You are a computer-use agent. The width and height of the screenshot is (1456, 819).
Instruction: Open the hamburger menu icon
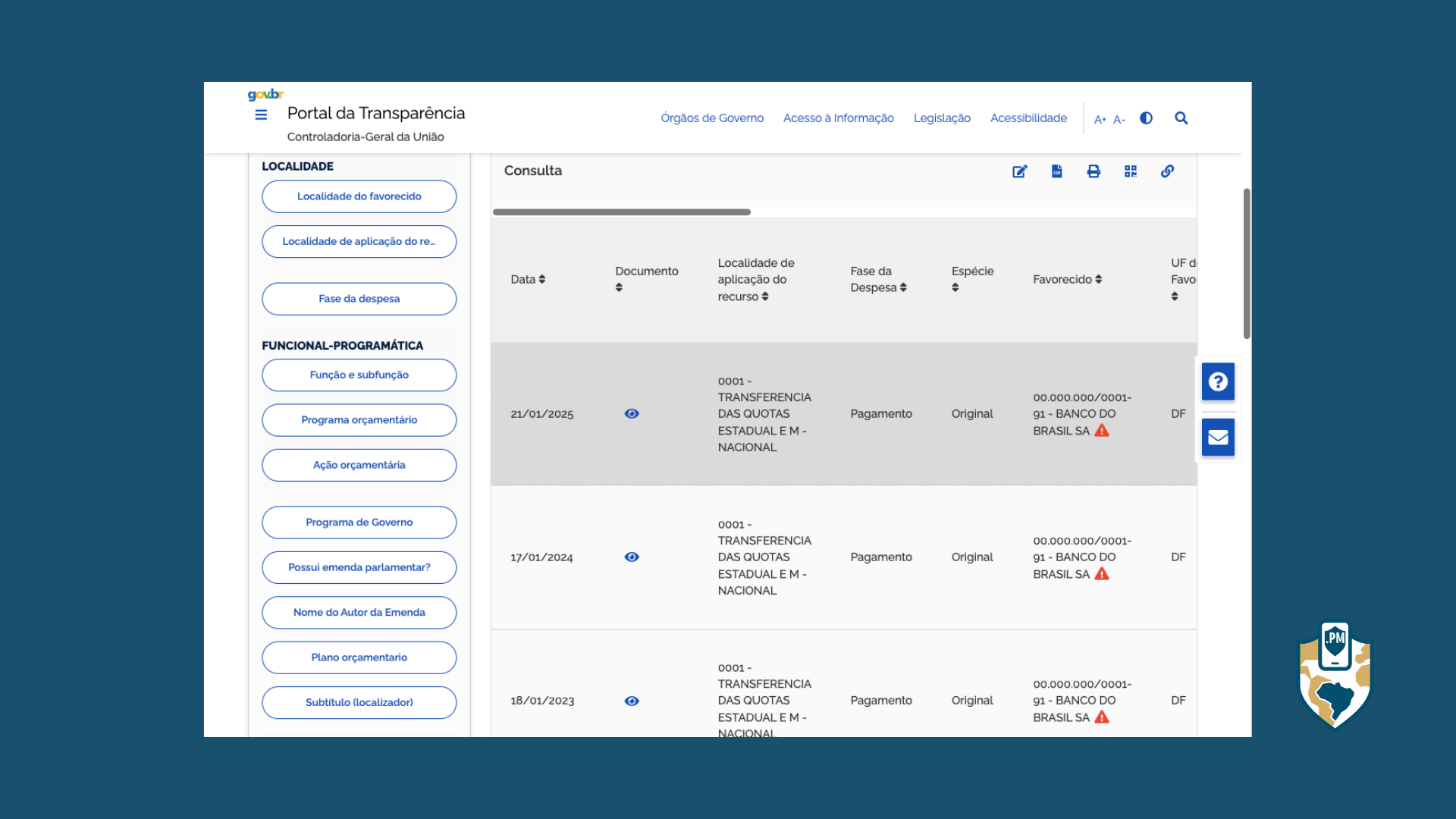coord(261,115)
